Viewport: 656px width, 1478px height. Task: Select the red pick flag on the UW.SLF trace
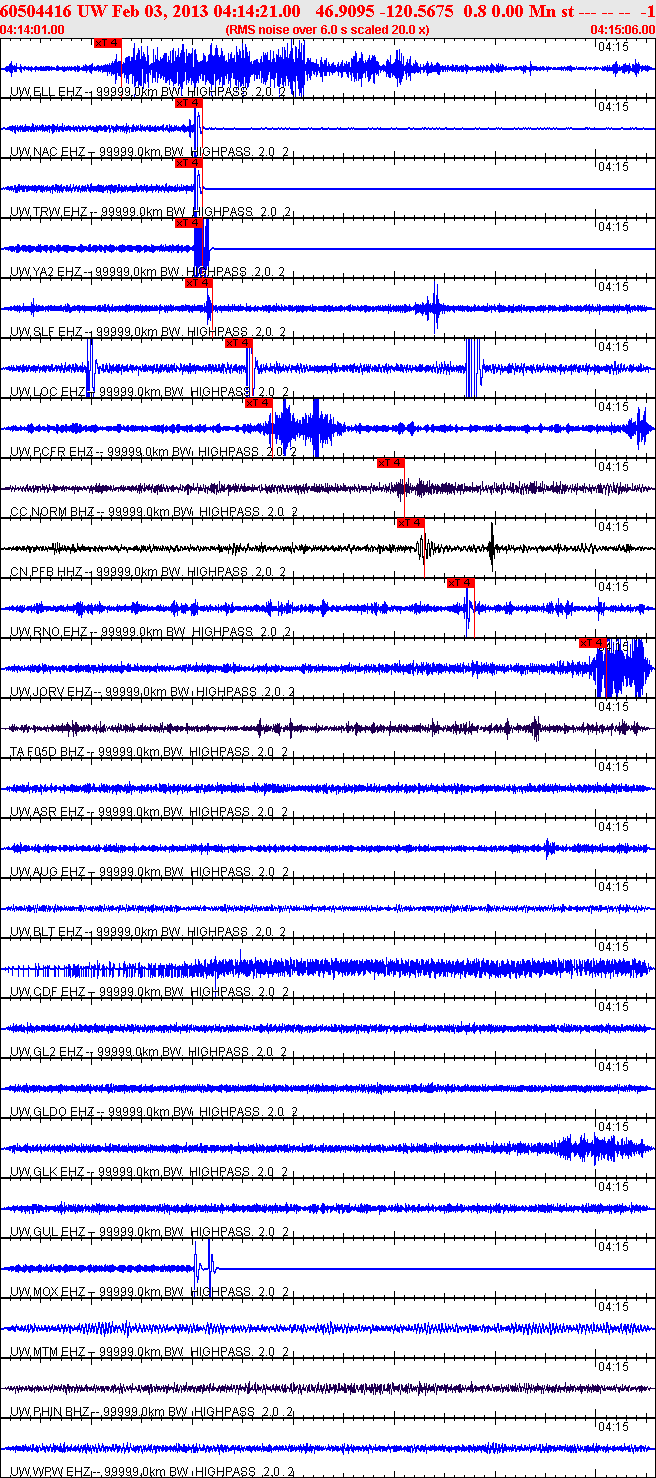[198, 283]
